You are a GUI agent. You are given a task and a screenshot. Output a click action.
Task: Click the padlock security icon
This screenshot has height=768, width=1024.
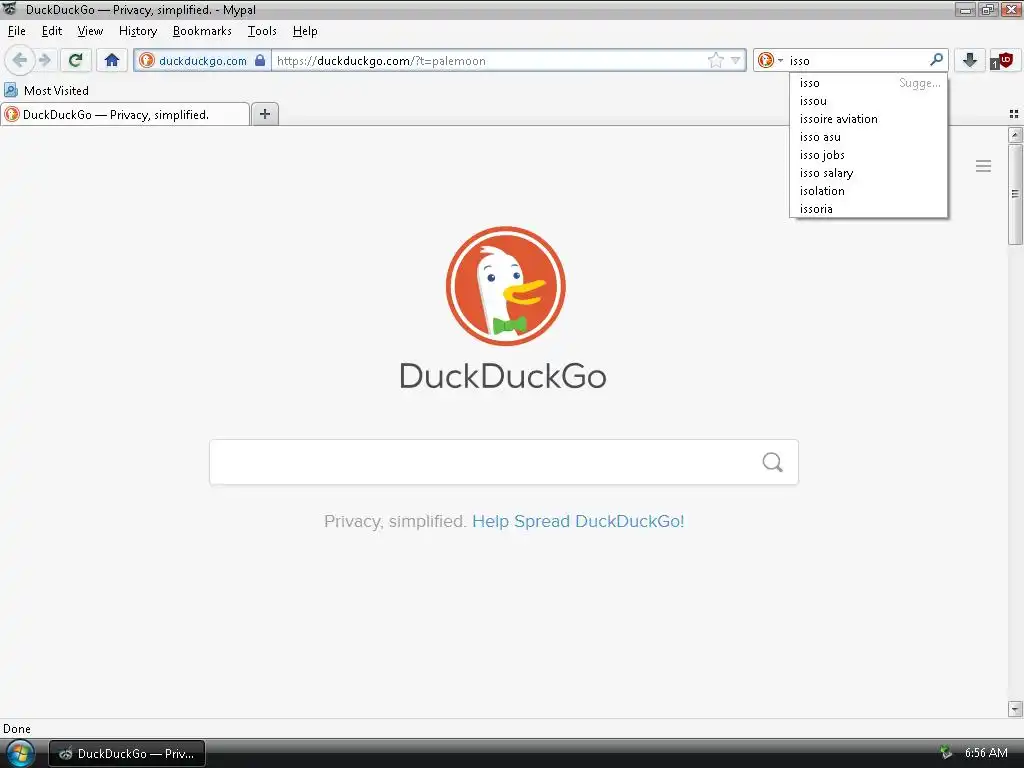(x=260, y=61)
